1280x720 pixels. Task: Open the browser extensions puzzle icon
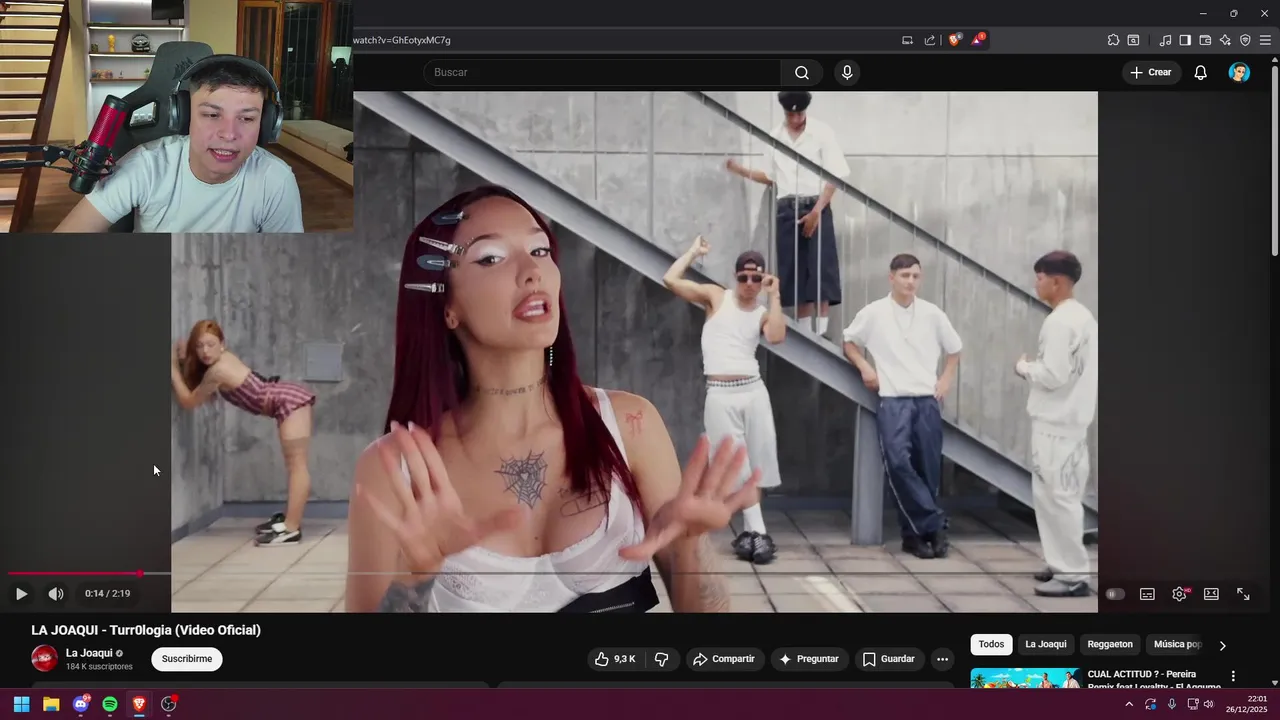[x=1113, y=40]
